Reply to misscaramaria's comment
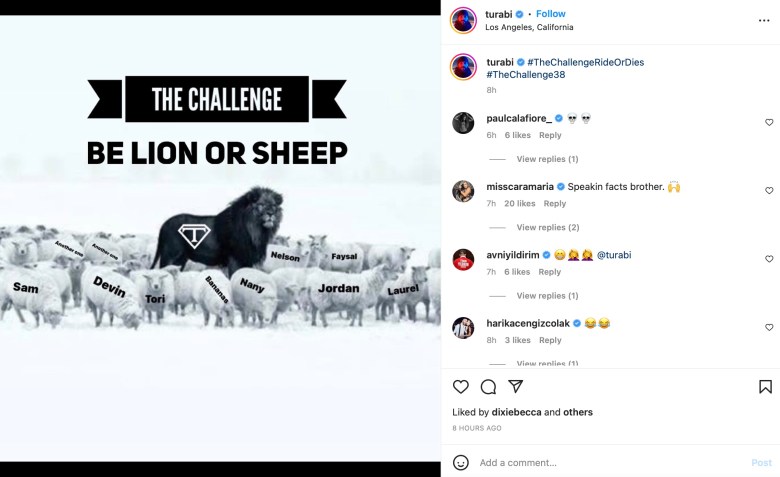Image resolution: width=780 pixels, height=477 pixels. point(555,203)
